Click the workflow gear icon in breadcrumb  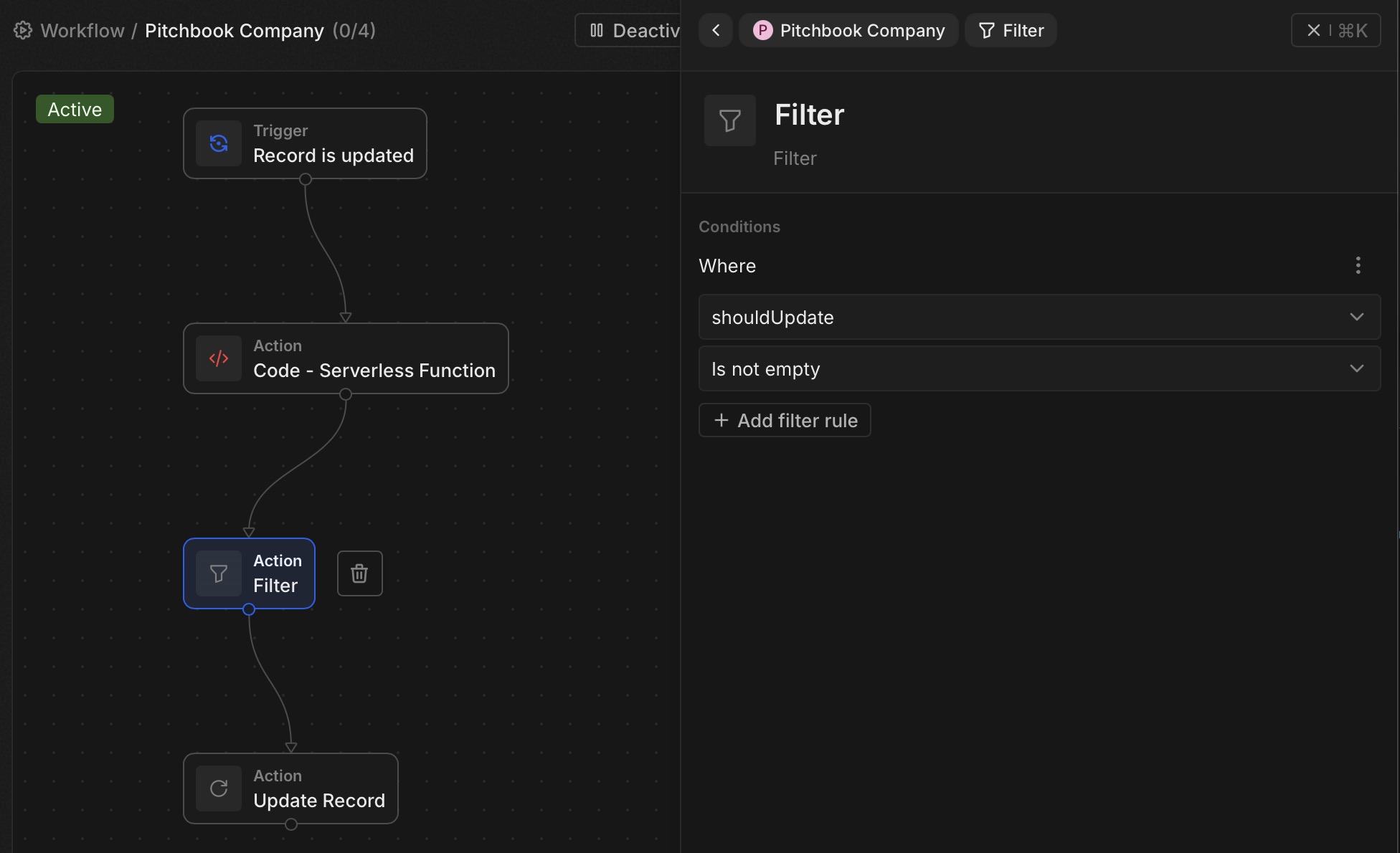click(23, 31)
